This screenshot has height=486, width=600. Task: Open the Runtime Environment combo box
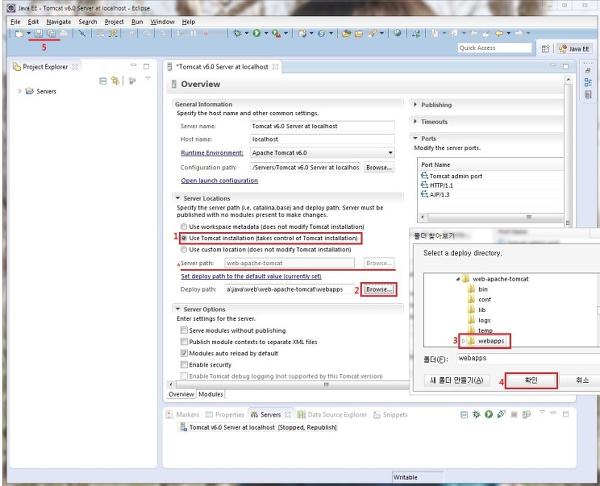pyautogui.click(x=323, y=153)
